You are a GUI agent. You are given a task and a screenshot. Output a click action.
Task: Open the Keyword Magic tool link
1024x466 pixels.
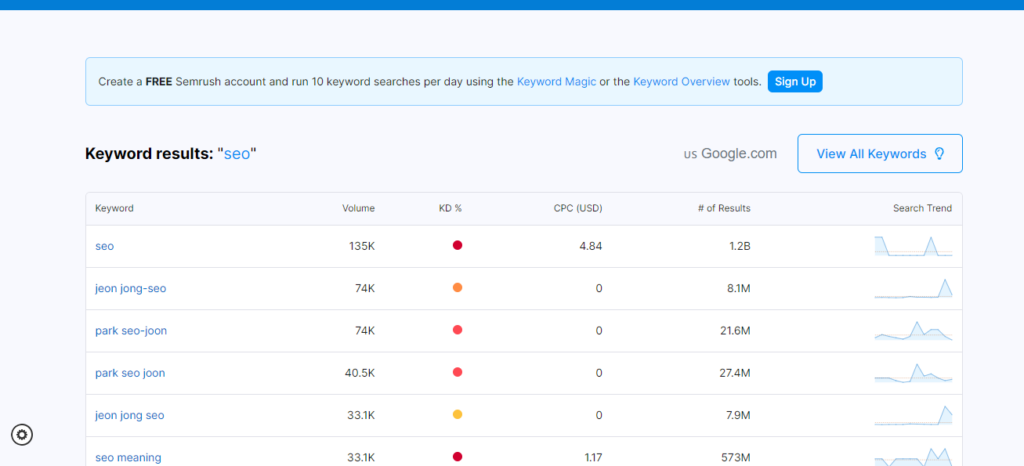(x=556, y=82)
